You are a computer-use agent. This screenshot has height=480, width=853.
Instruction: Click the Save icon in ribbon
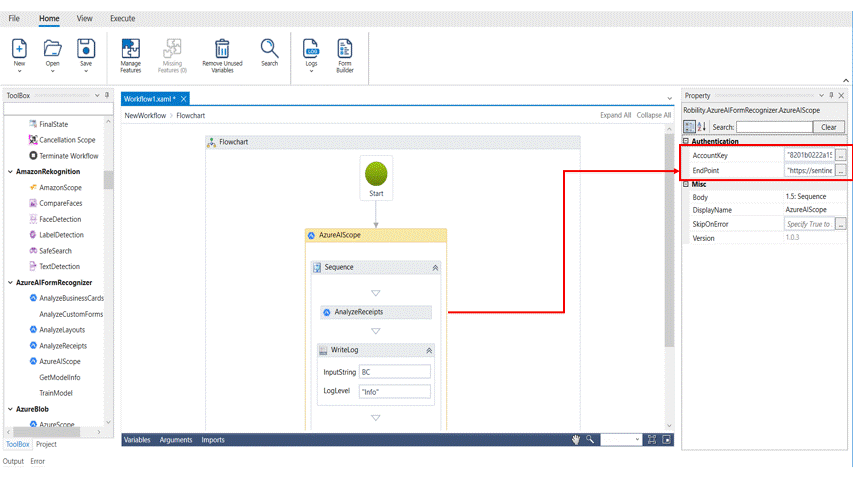86,48
